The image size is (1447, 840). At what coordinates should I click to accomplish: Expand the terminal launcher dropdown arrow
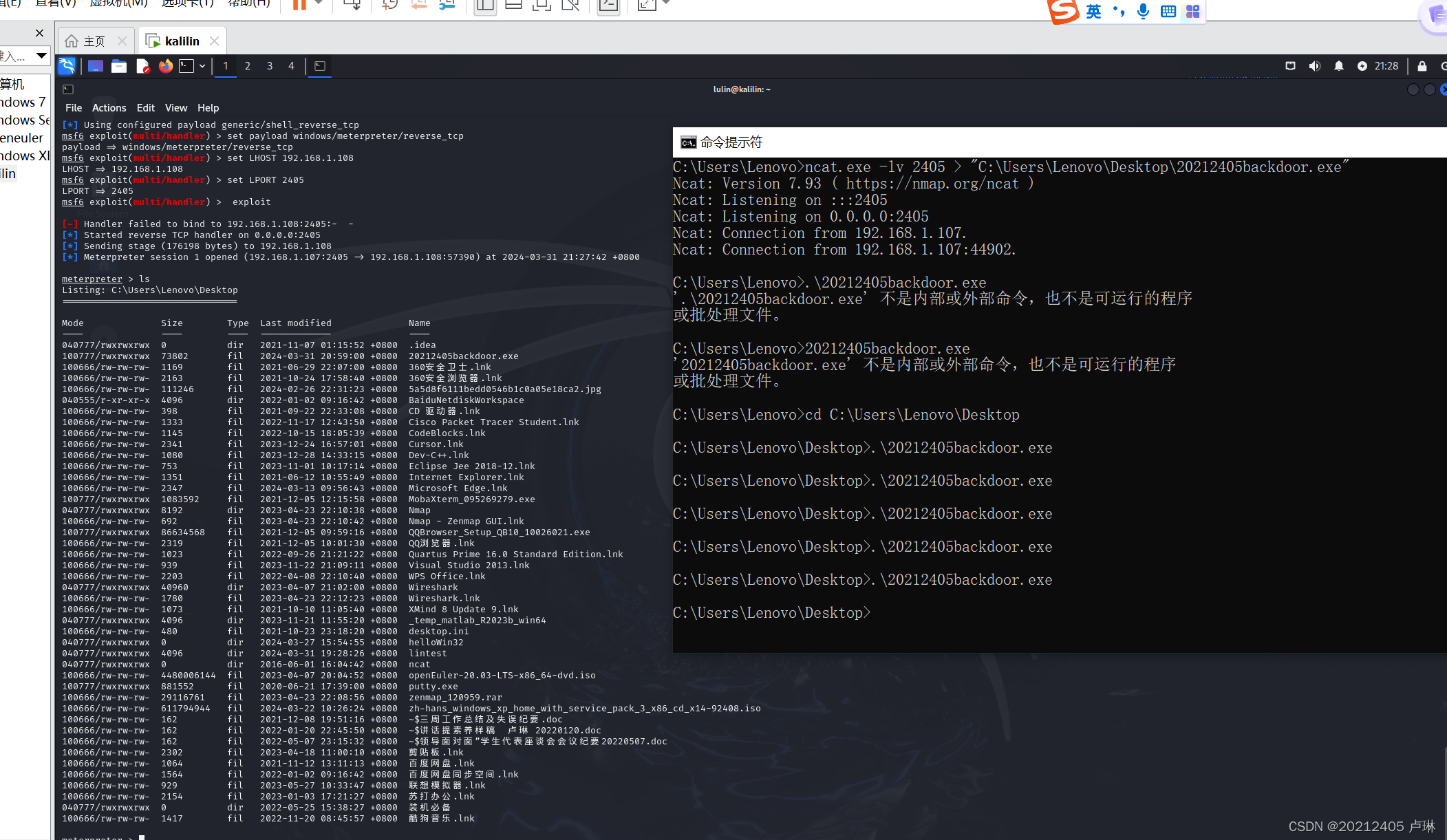coord(202,66)
